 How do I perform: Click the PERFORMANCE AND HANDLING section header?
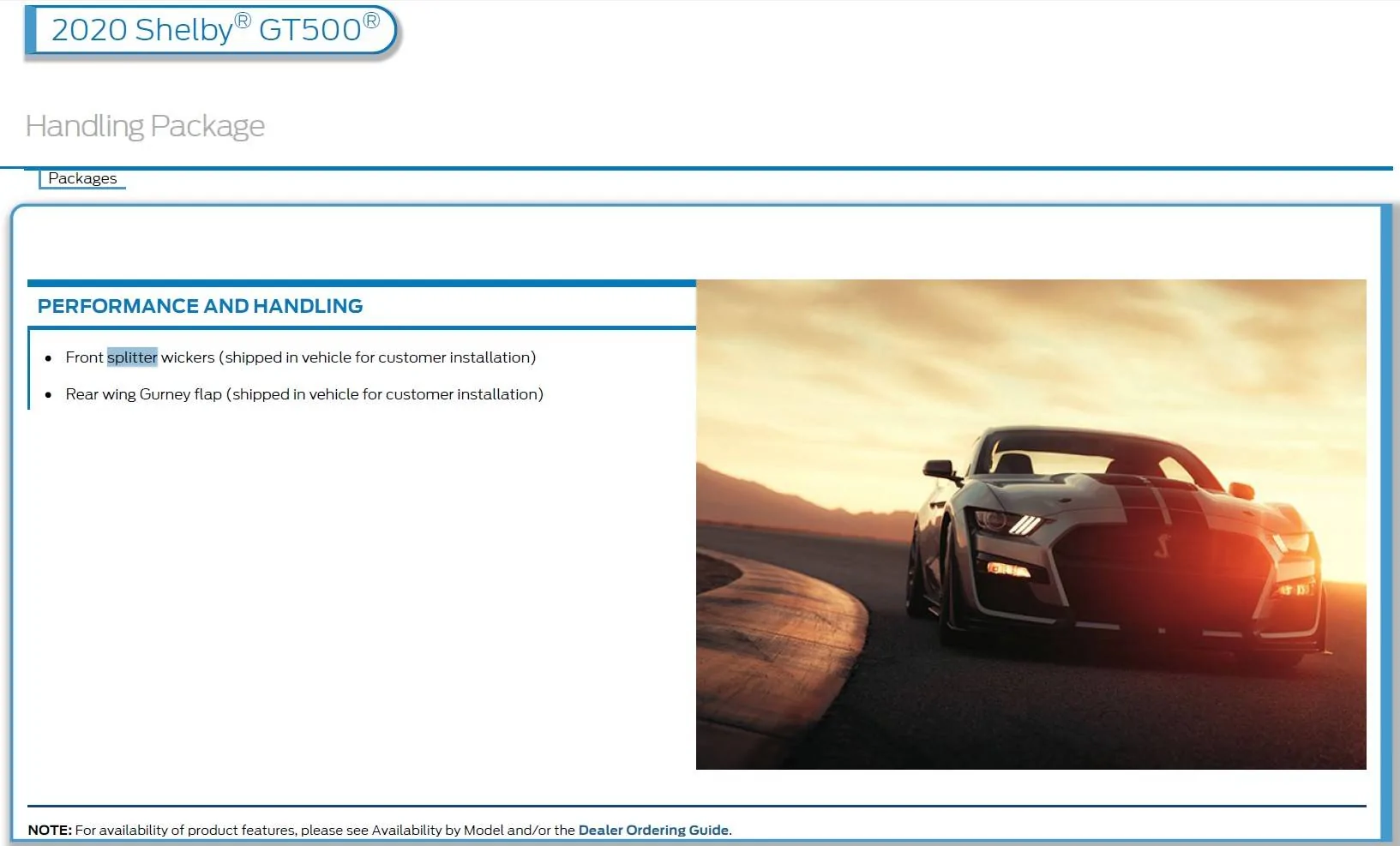[200, 306]
